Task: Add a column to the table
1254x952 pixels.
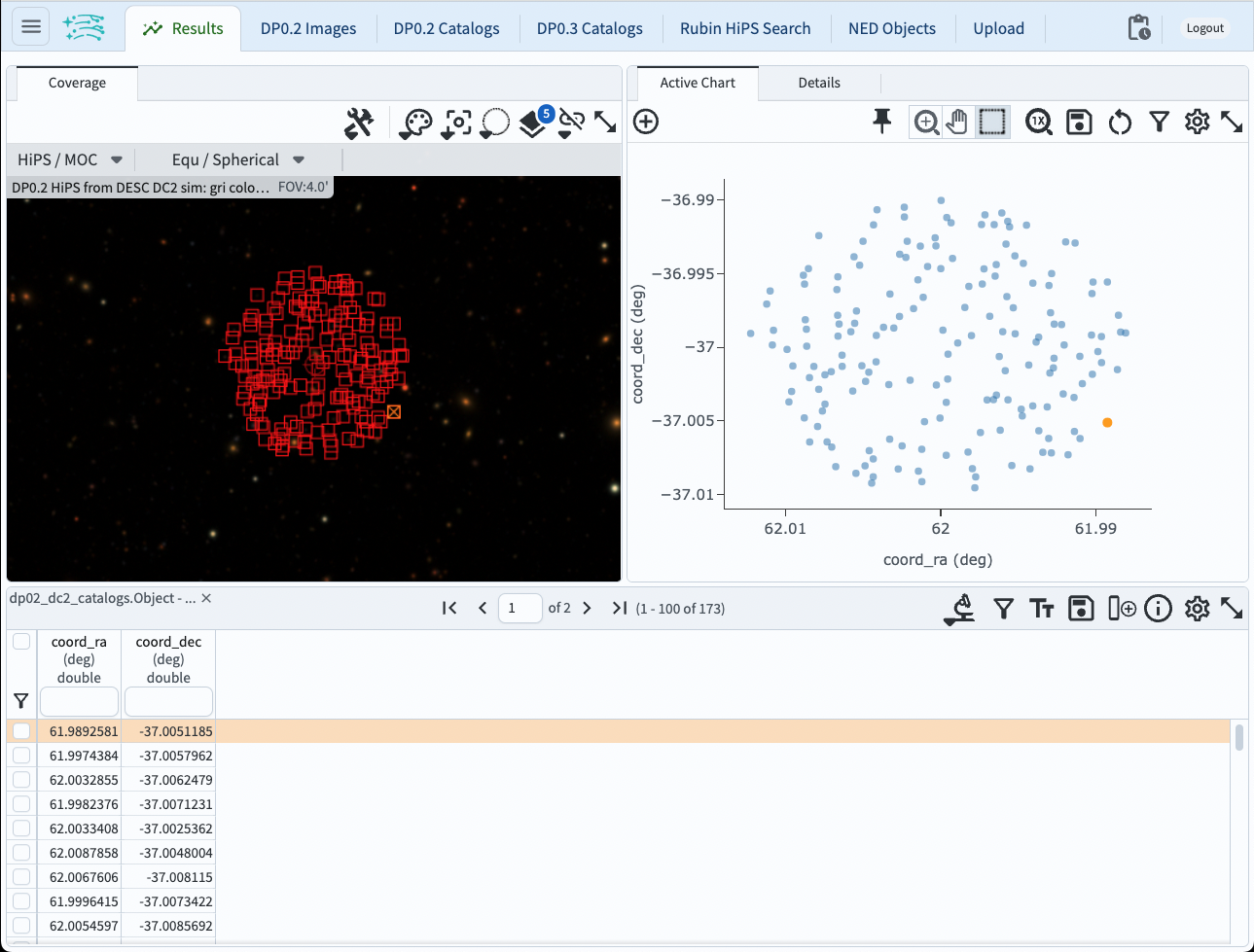Action: (1122, 609)
